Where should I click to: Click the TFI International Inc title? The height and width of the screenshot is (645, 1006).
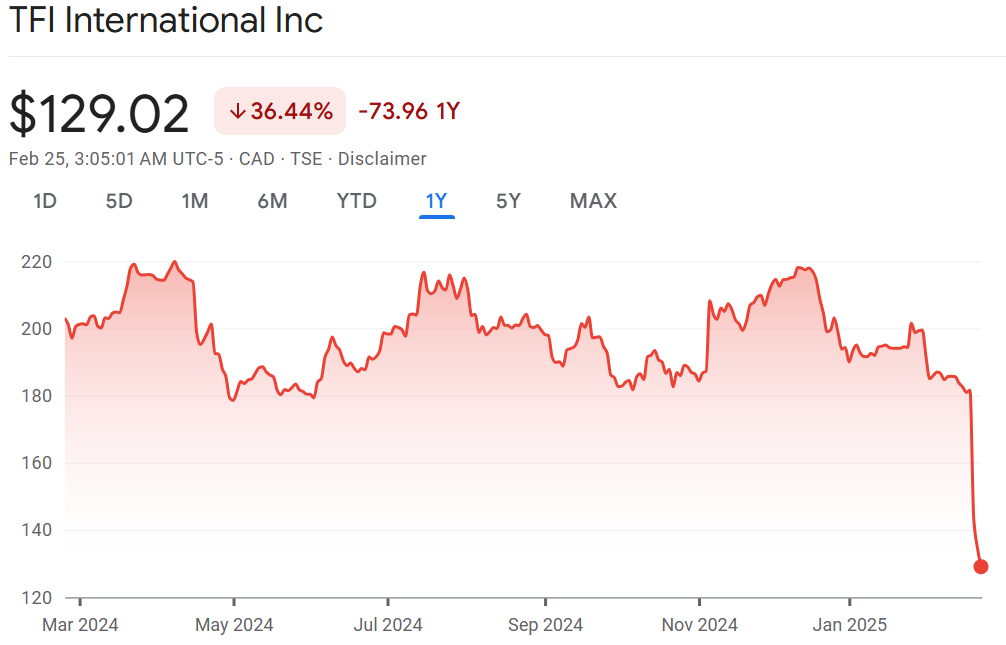click(x=166, y=21)
